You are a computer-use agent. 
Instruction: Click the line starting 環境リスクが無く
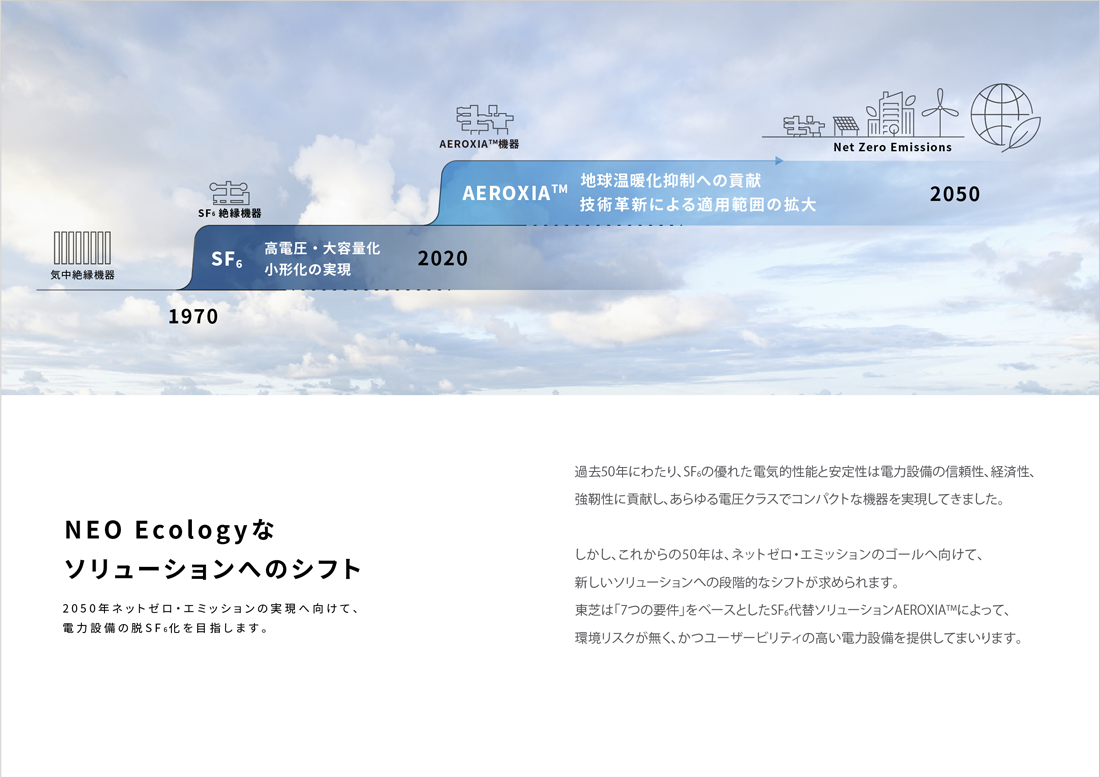799,638
